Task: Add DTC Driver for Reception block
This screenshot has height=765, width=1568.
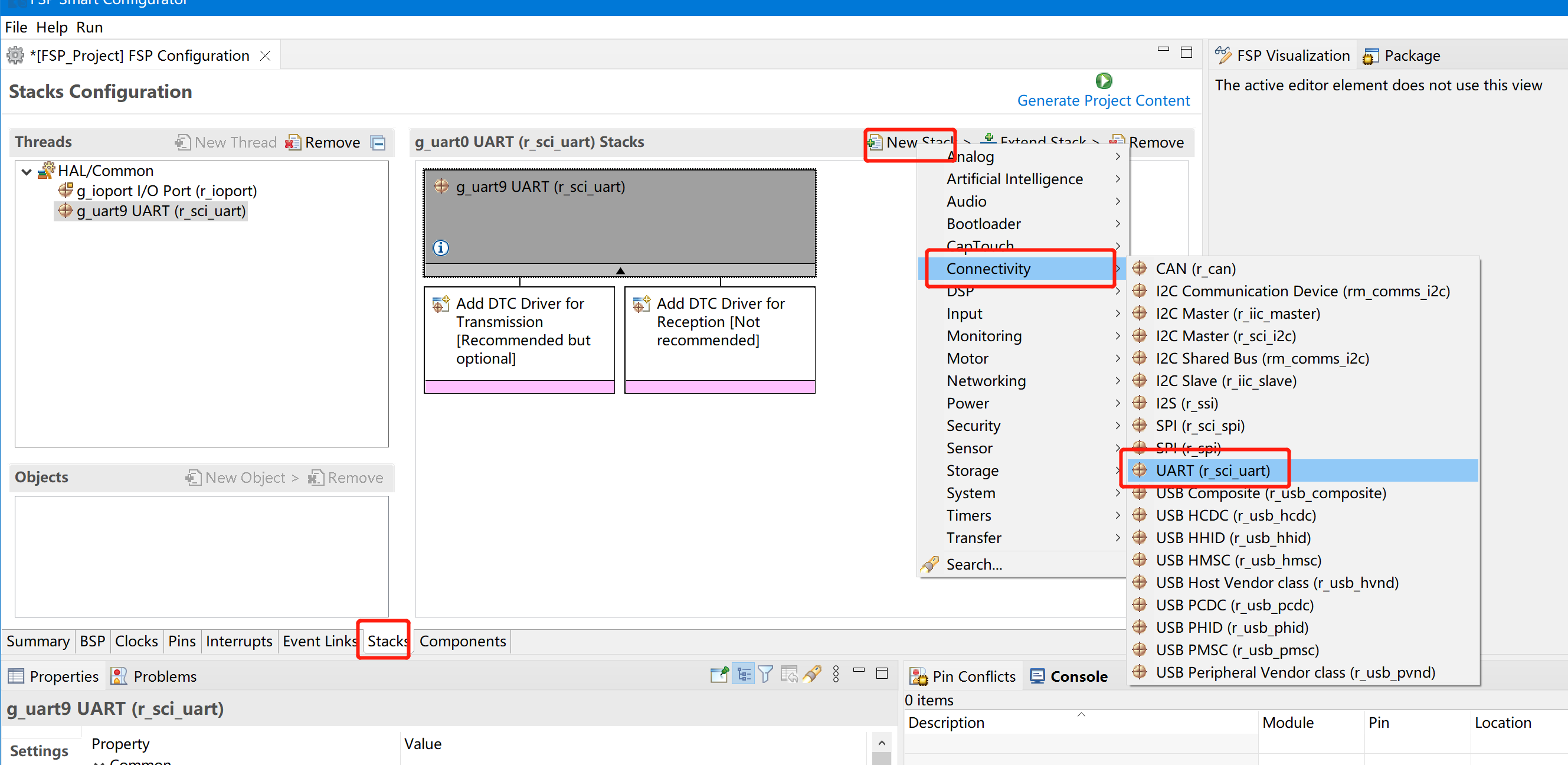Action: [720, 340]
